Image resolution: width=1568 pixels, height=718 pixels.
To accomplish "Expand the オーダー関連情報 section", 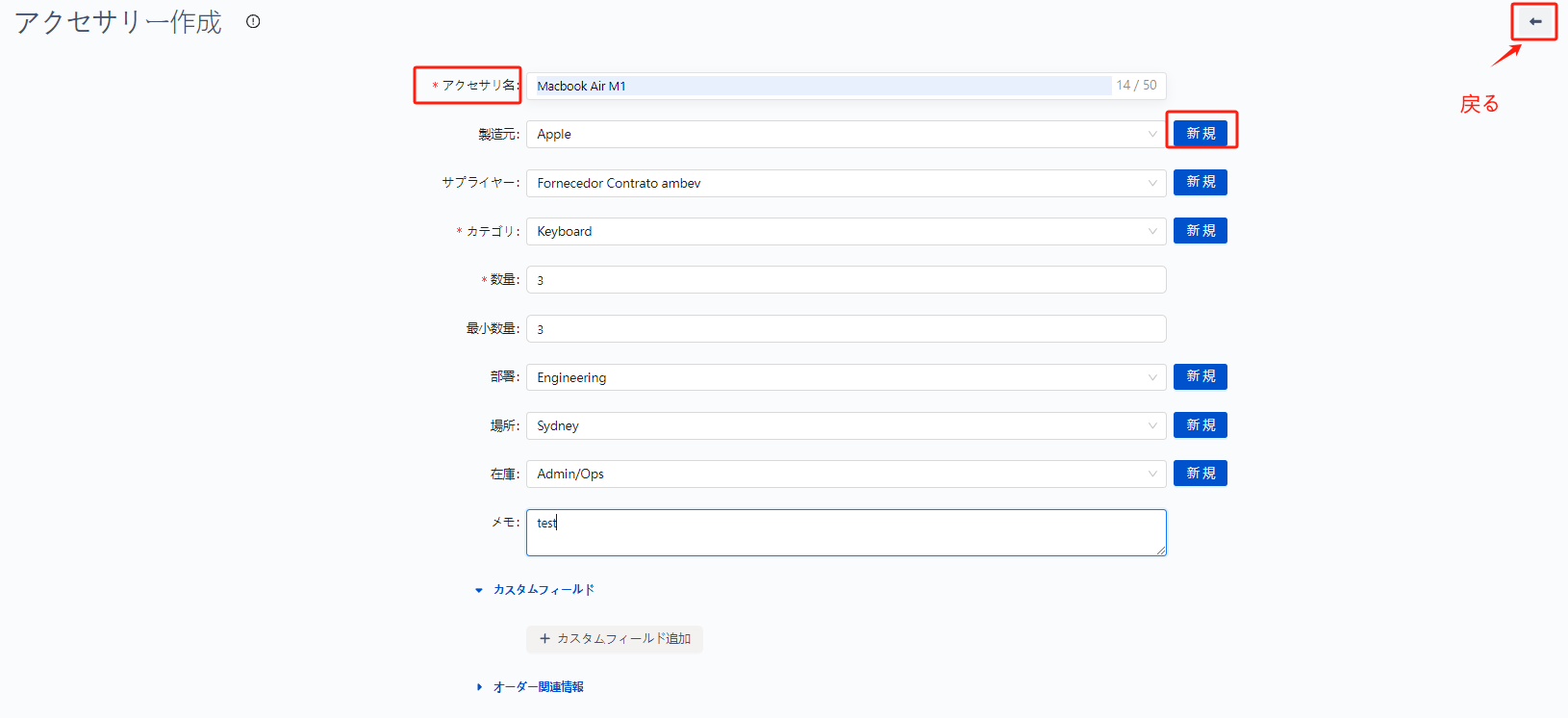I will pos(479,687).
